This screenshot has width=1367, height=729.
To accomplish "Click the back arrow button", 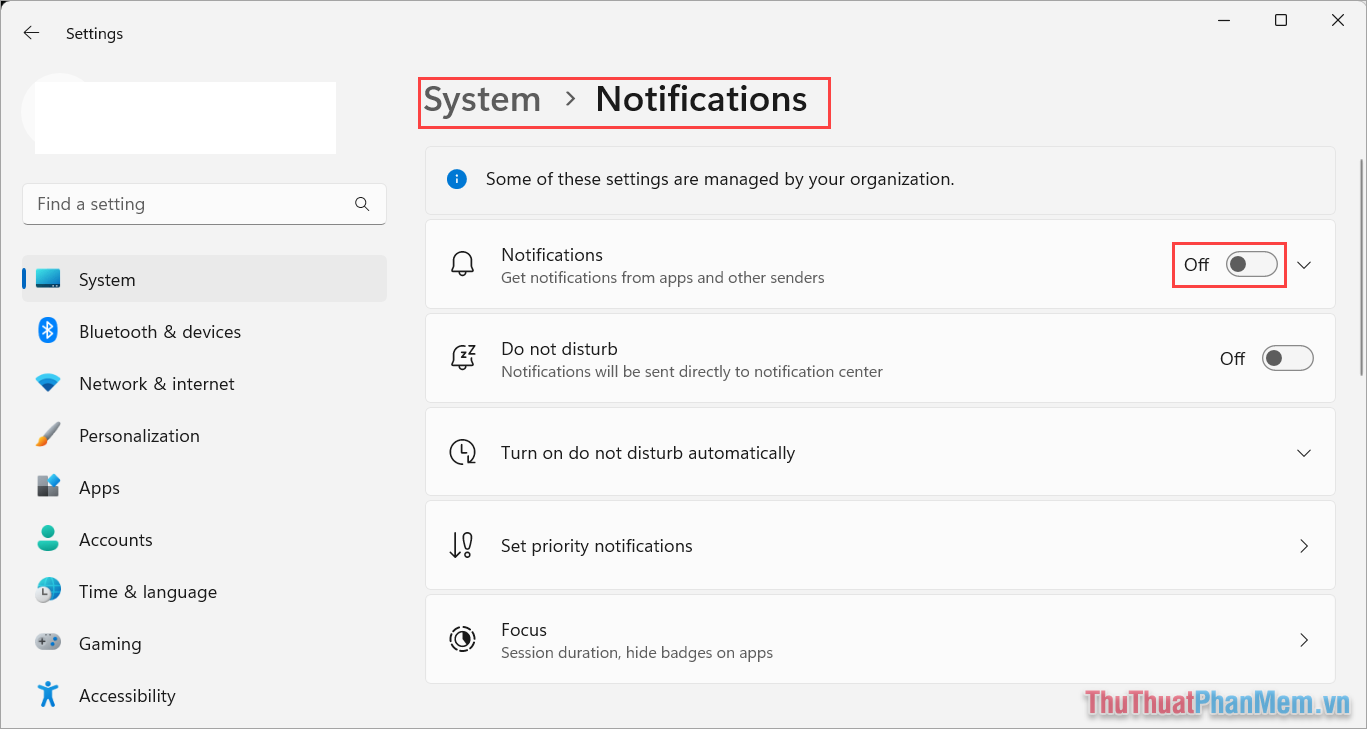I will point(31,32).
